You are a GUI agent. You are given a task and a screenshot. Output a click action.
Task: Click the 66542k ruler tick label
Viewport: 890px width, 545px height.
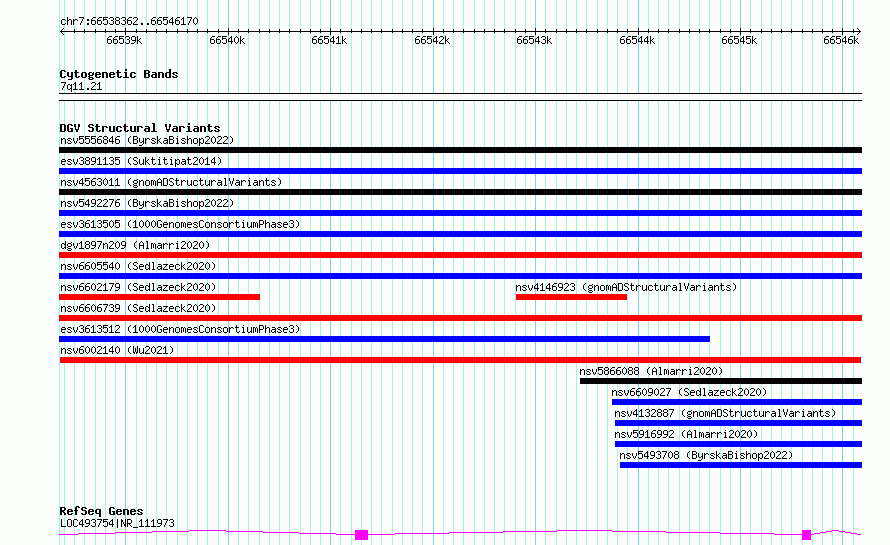pyautogui.click(x=432, y=40)
